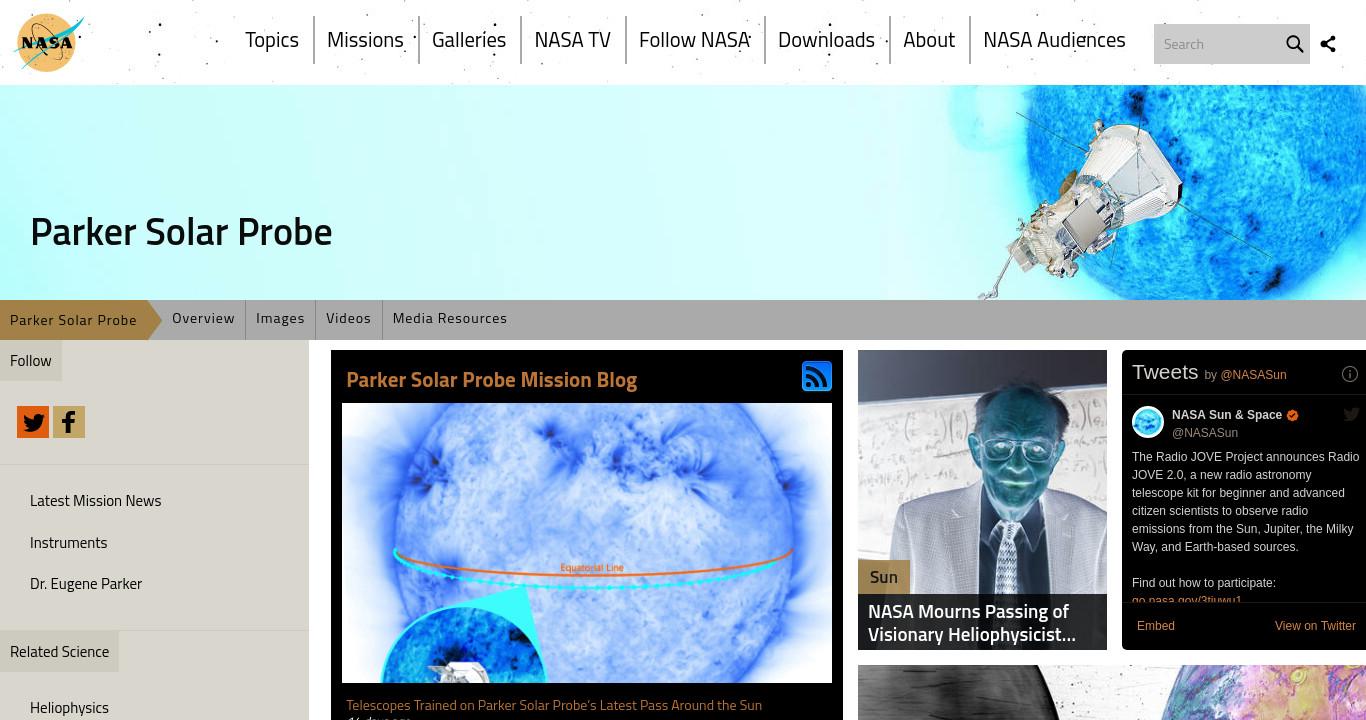The image size is (1366, 720).
Task: Open Dr. Eugene Parker sidebar link
Action: [86, 584]
